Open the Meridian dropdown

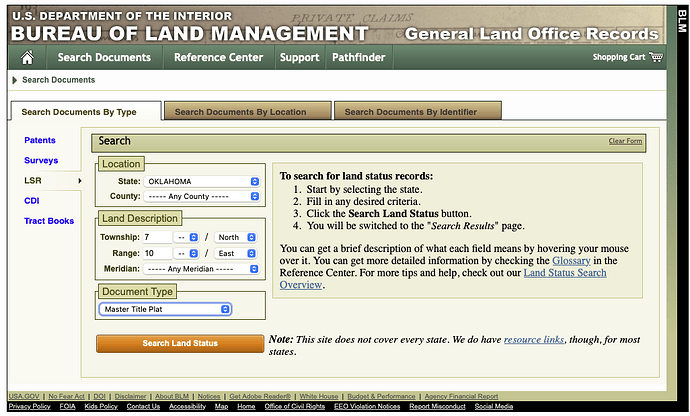(202, 269)
